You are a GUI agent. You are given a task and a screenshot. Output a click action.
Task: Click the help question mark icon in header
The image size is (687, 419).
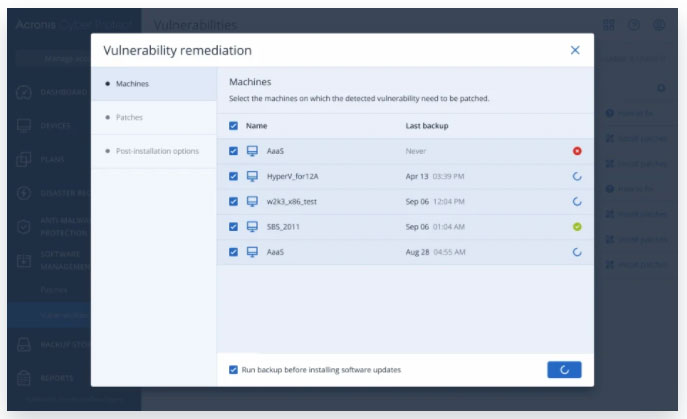click(634, 24)
